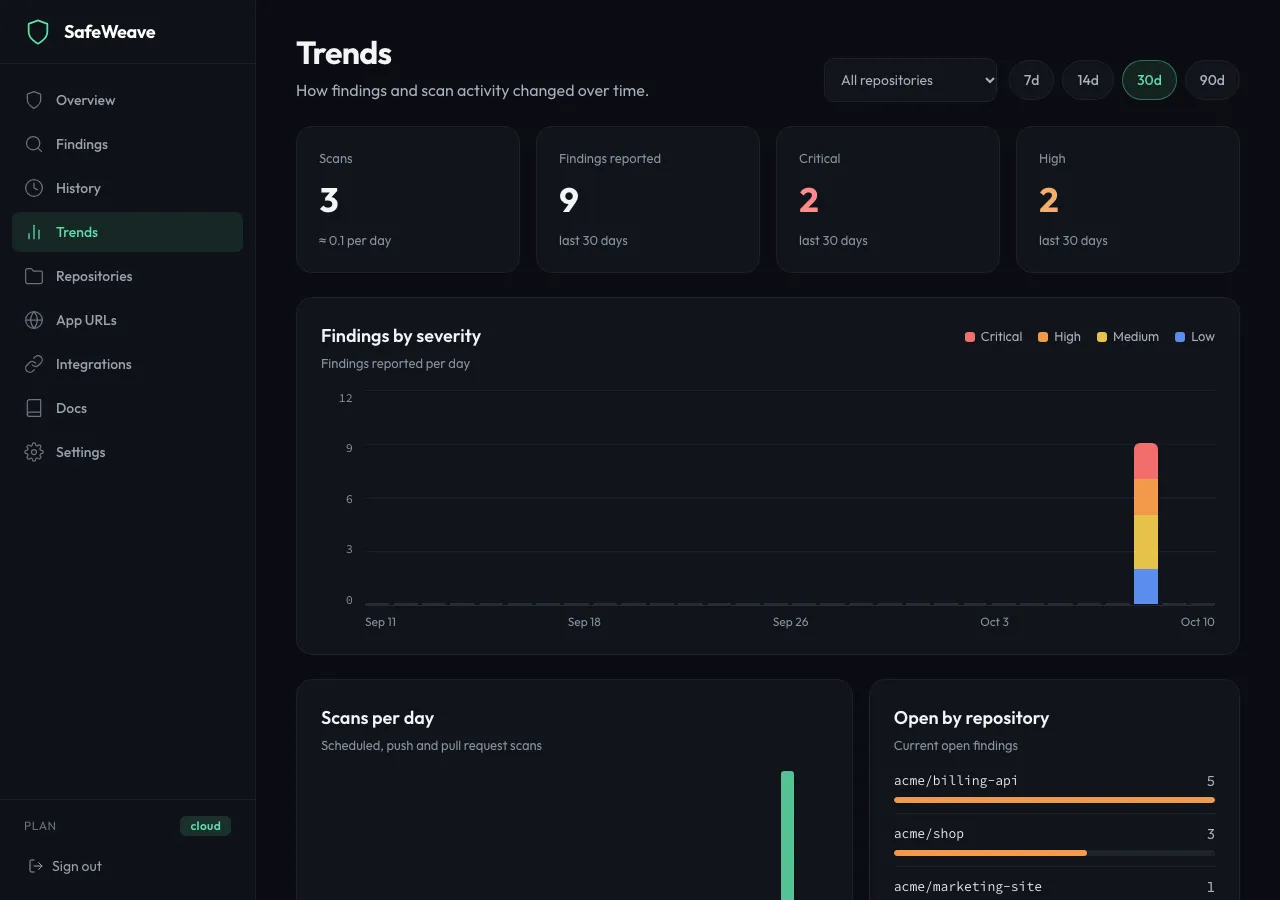1280x900 pixels.
Task: Click the blue Low segment of the stacked bar
Action: point(1146,587)
